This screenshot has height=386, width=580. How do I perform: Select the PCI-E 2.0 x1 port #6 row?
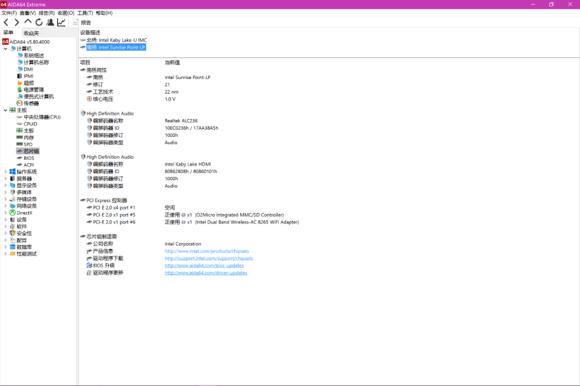pos(114,222)
